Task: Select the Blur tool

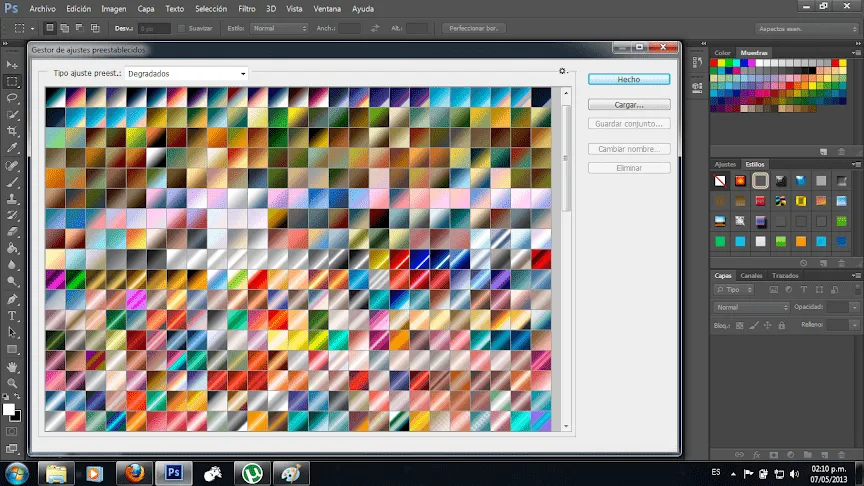Action: click(12, 265)
